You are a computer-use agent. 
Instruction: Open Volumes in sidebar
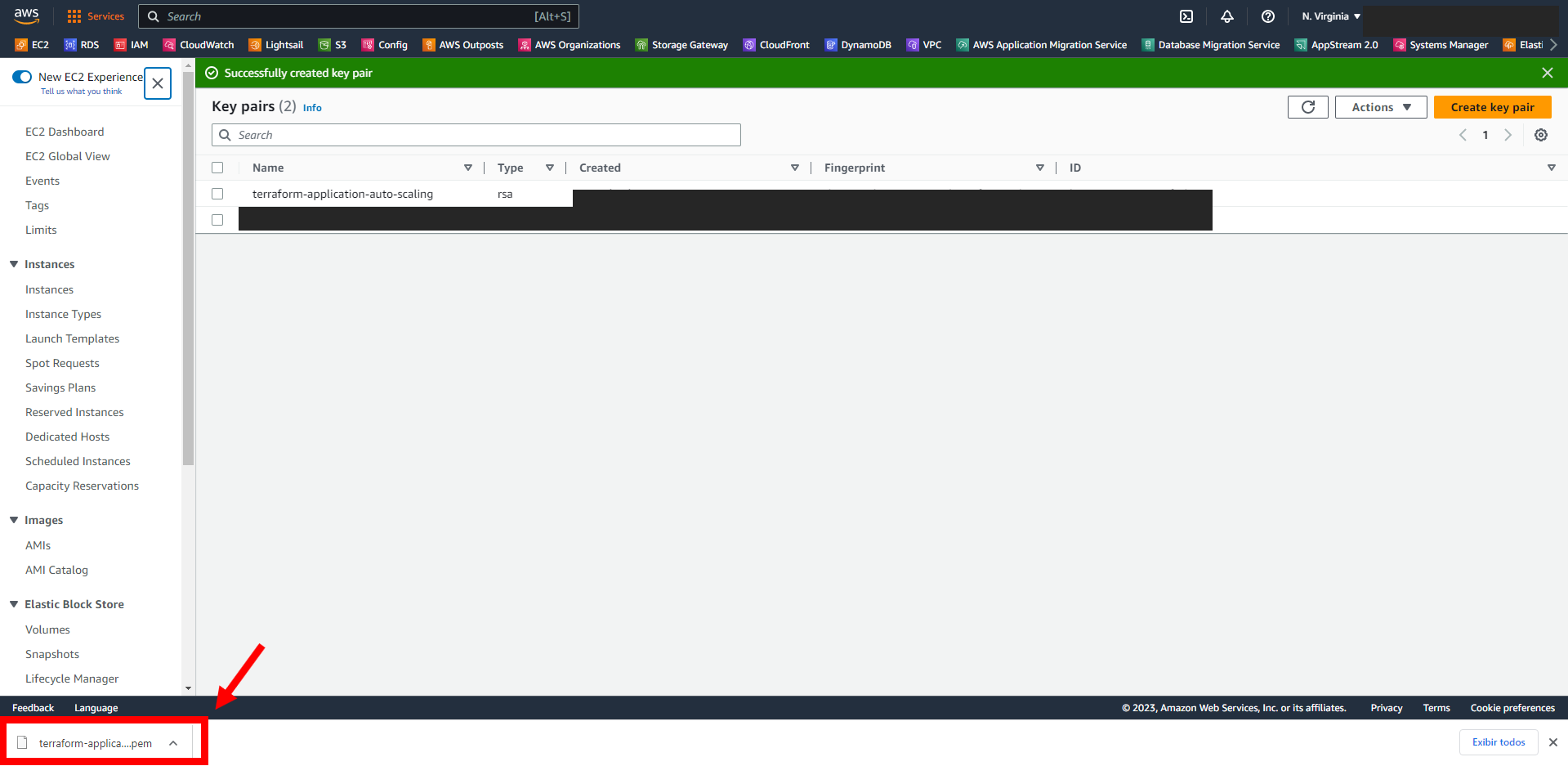pyautogui.click(x=47, y=629)
